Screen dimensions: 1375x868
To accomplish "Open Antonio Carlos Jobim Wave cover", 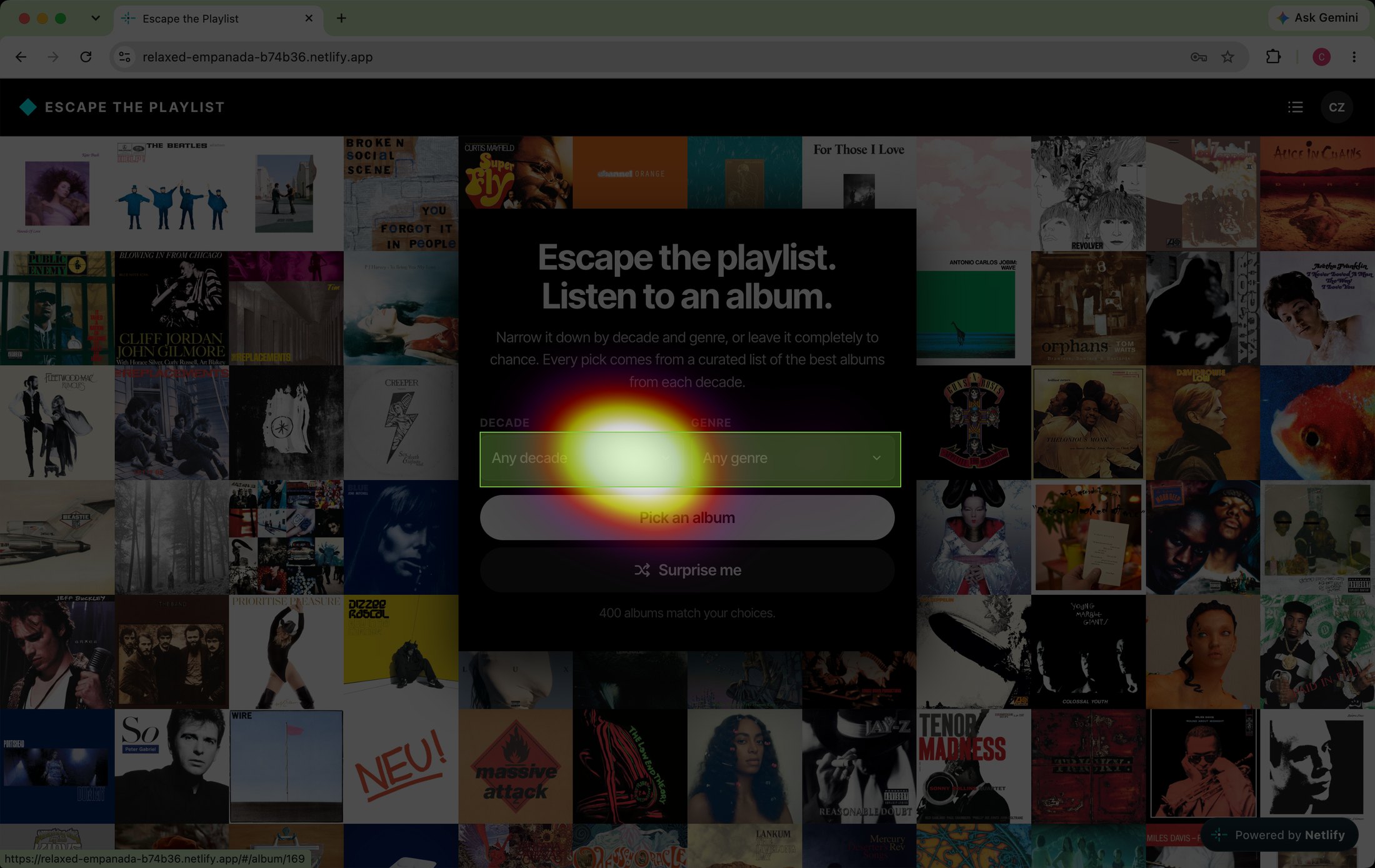I will pyautogui.click(x=974, y=308).
